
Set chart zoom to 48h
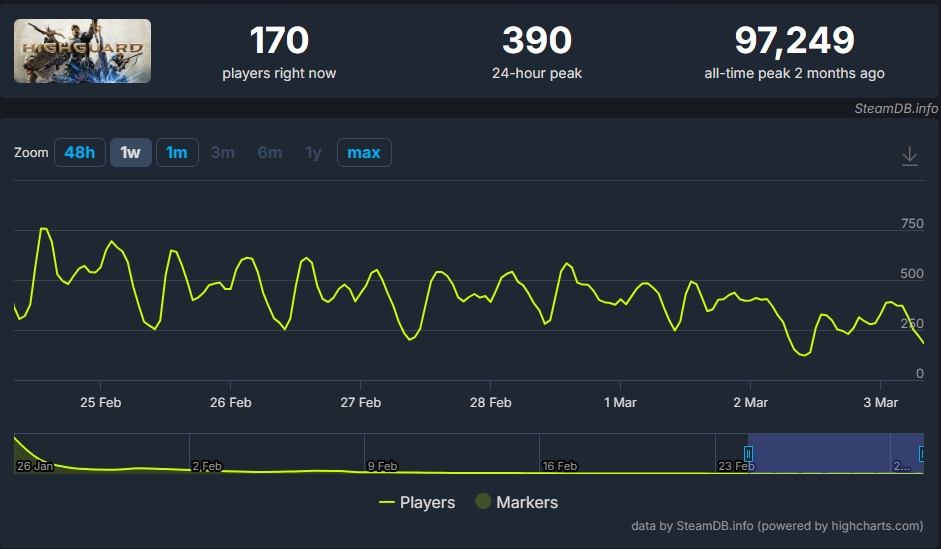[80, 152]
